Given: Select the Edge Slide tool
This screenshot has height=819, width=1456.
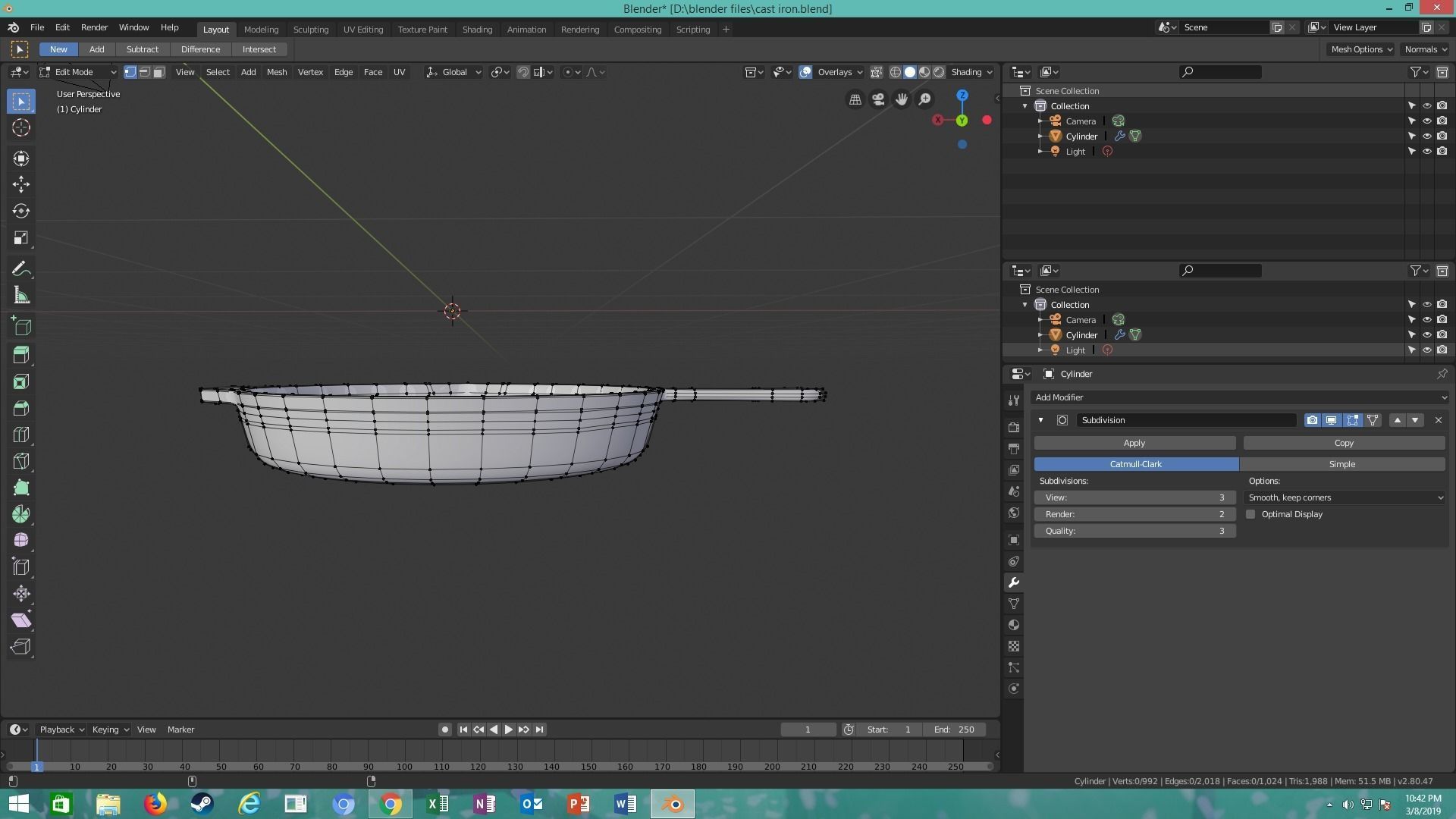Looking at the screenshot, I should [21, 567].
